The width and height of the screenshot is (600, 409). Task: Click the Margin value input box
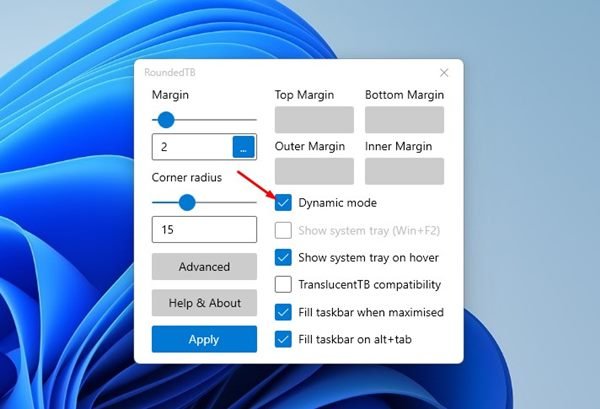pos(191,147)
